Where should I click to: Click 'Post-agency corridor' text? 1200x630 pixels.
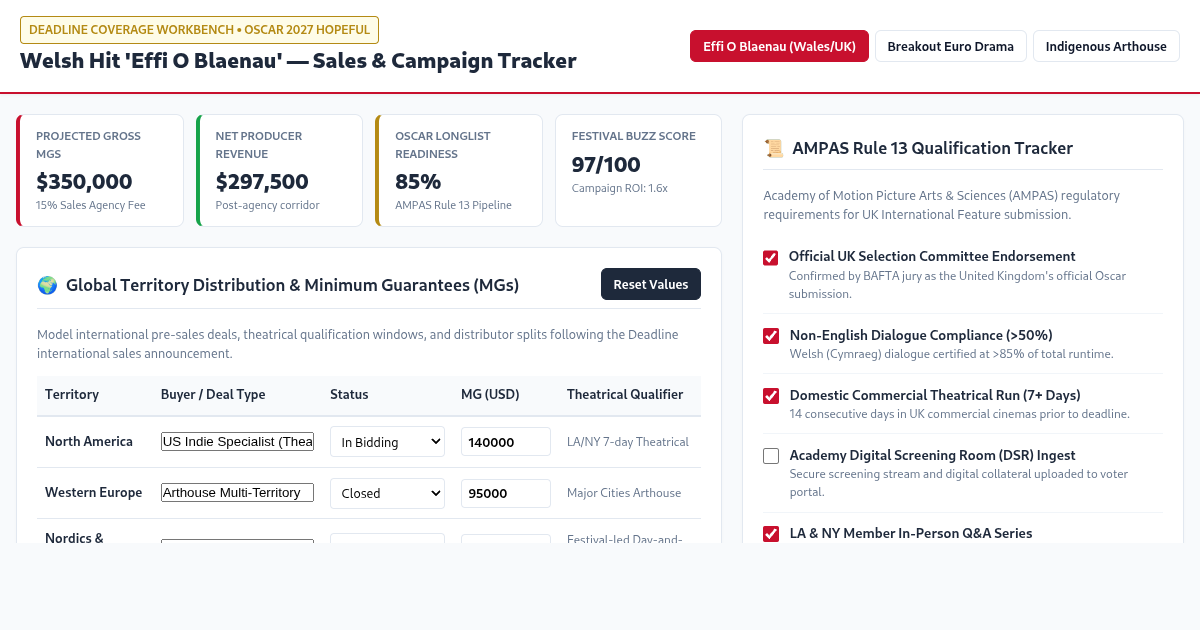(268, 205)
